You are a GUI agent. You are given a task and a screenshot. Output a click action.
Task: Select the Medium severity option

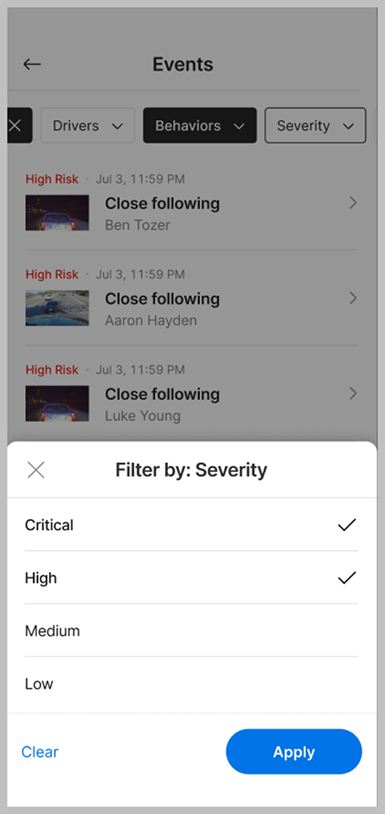191,630
